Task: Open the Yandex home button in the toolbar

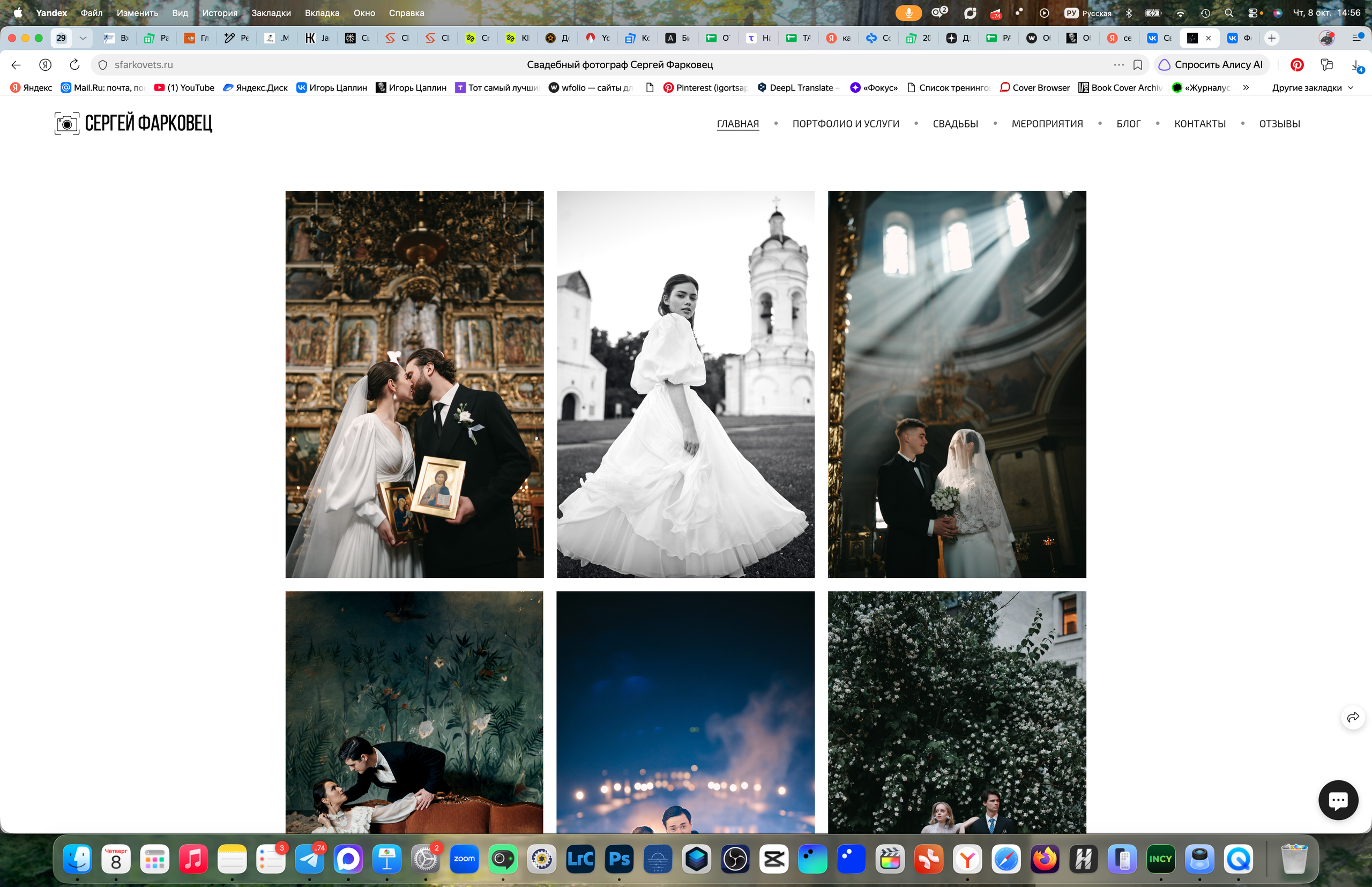Action: [x=46, y=64]
